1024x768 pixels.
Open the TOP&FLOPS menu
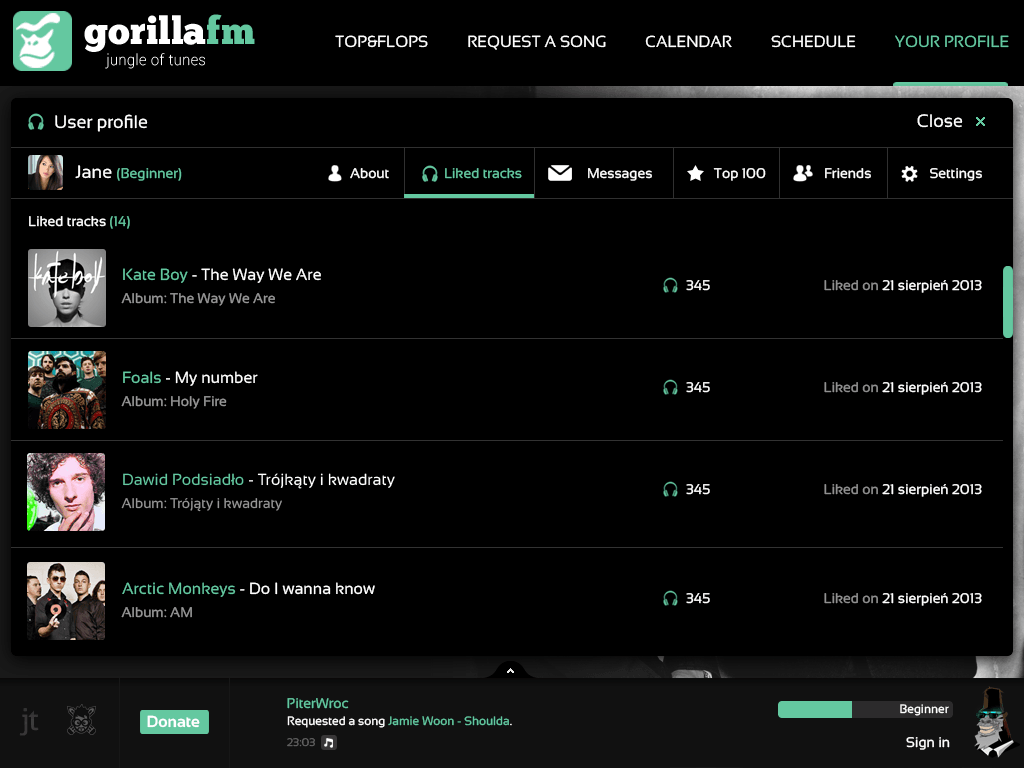pyautogui.click(x=381, y=41)
